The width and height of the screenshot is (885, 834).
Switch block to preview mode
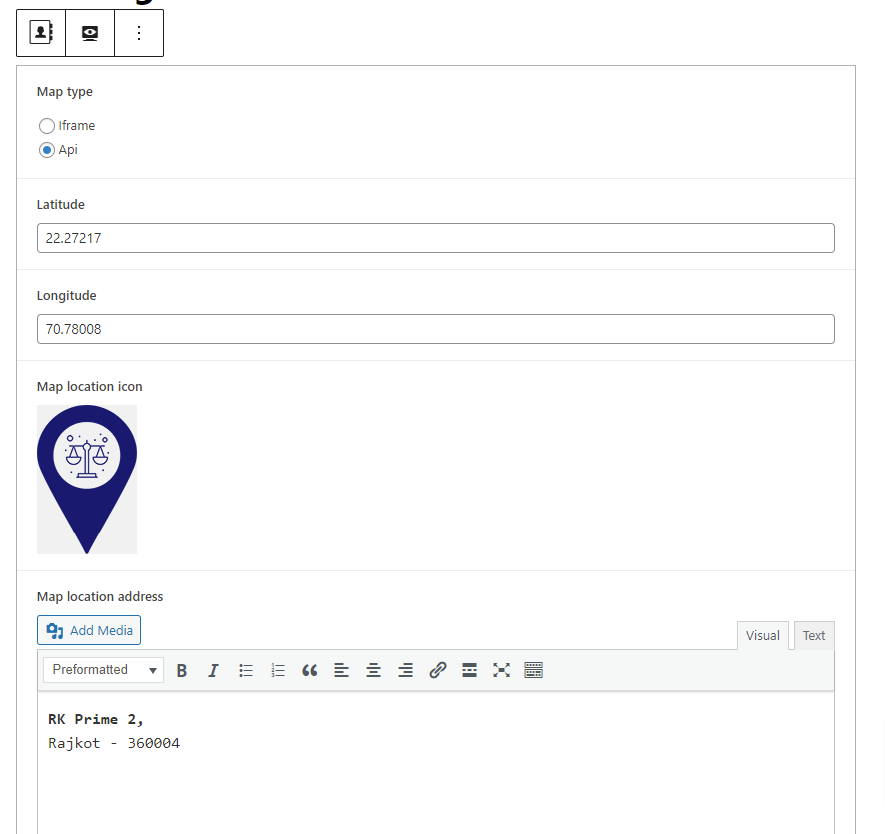point(90,33)
